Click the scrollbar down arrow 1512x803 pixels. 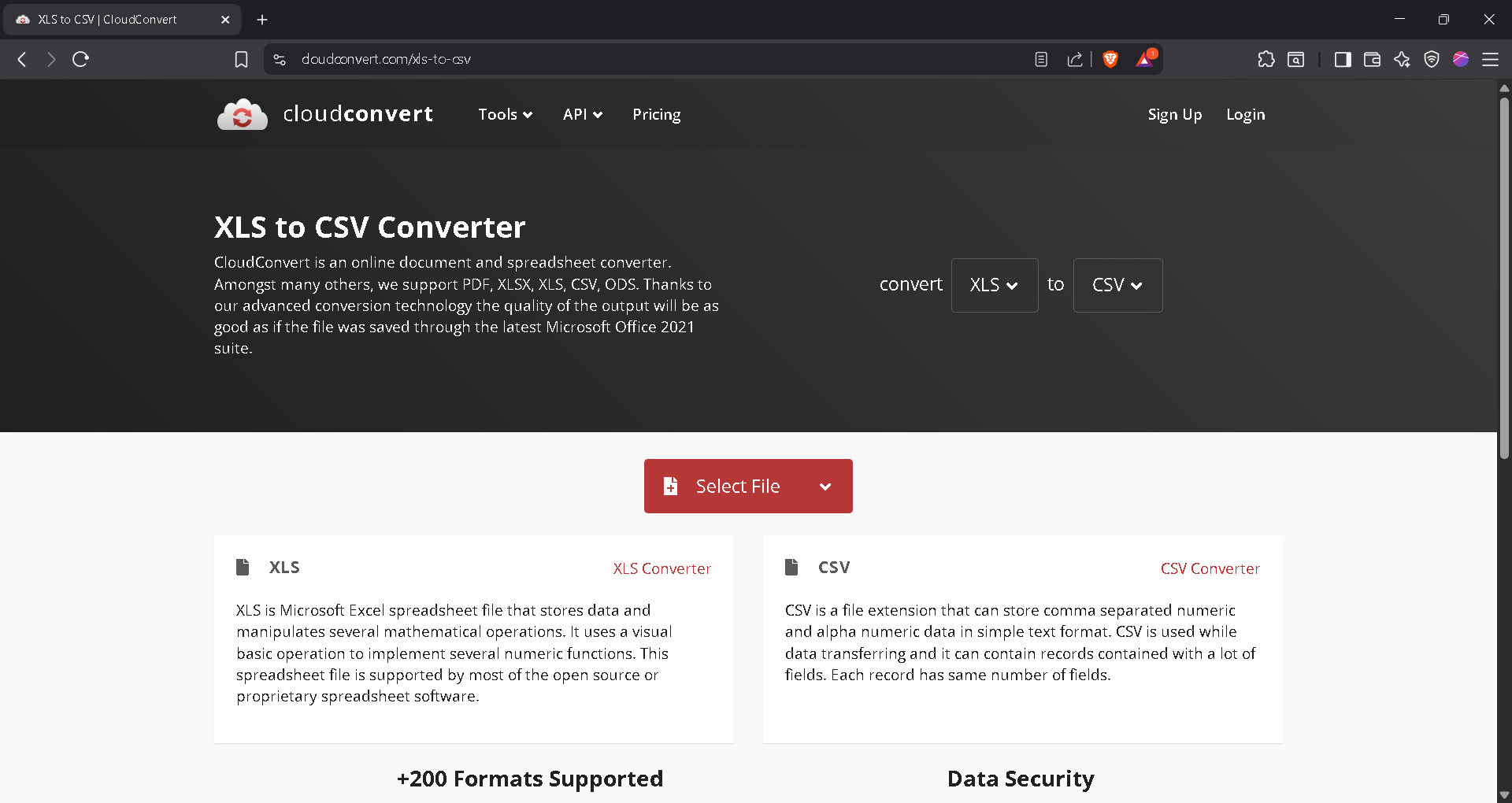1504,795
